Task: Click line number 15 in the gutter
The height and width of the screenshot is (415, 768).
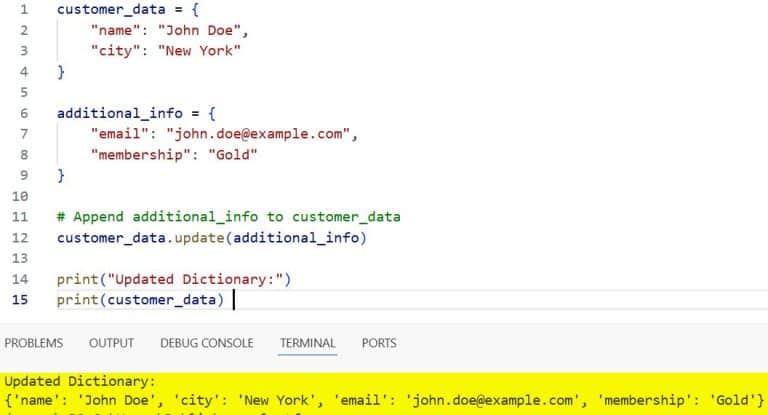Action: click(x=20, y=300)
